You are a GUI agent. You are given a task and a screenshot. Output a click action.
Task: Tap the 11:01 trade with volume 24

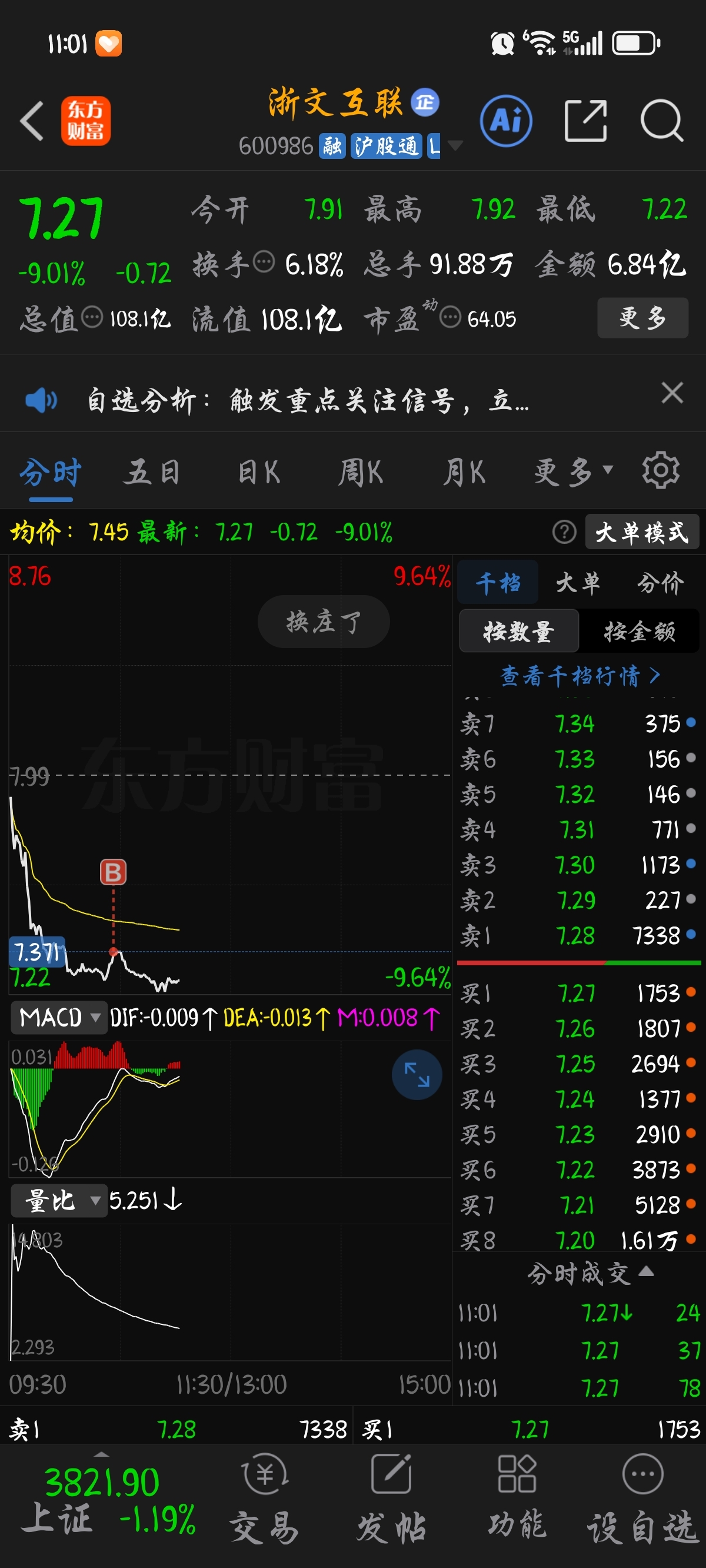tap(578, 1313)
